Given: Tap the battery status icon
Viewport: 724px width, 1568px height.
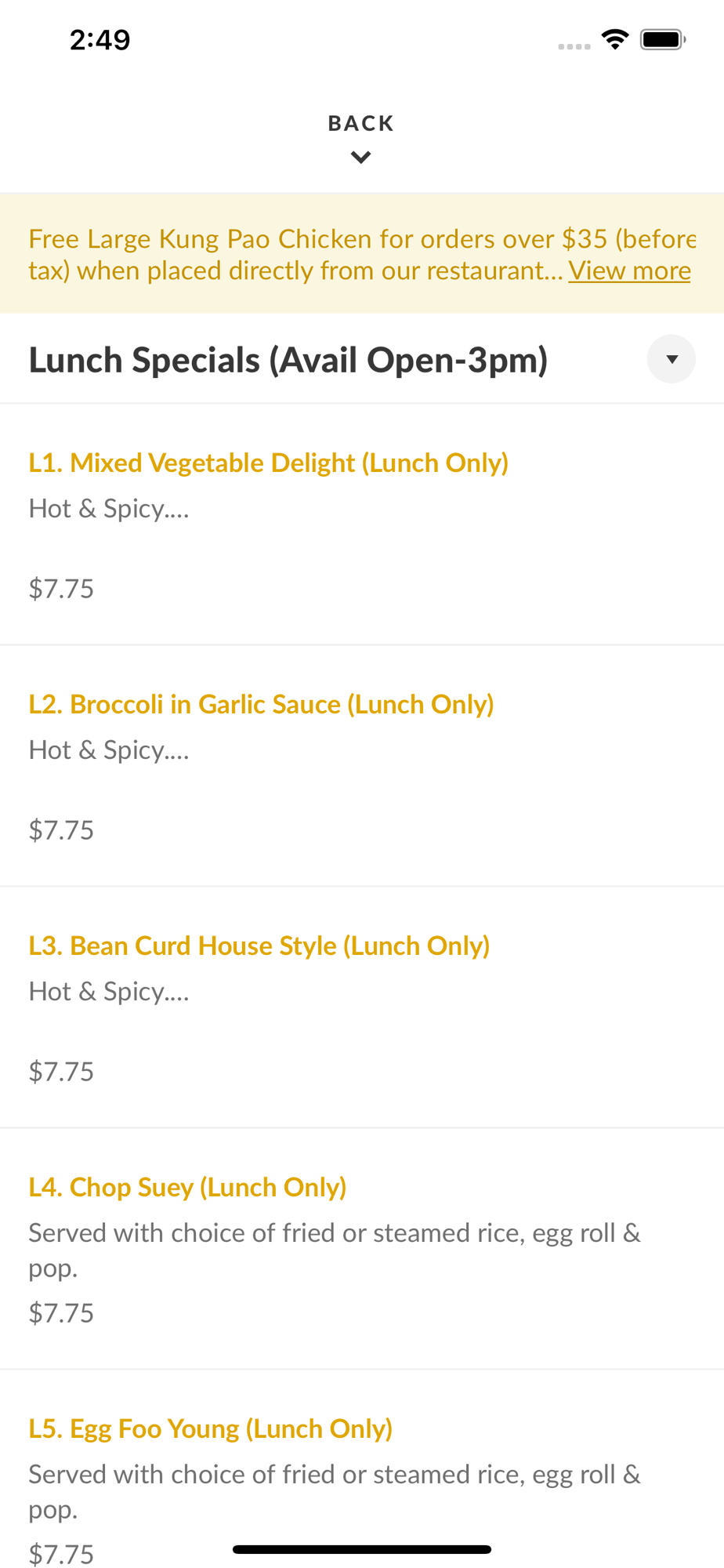Looking at the screenshot, I should point(662,39).
